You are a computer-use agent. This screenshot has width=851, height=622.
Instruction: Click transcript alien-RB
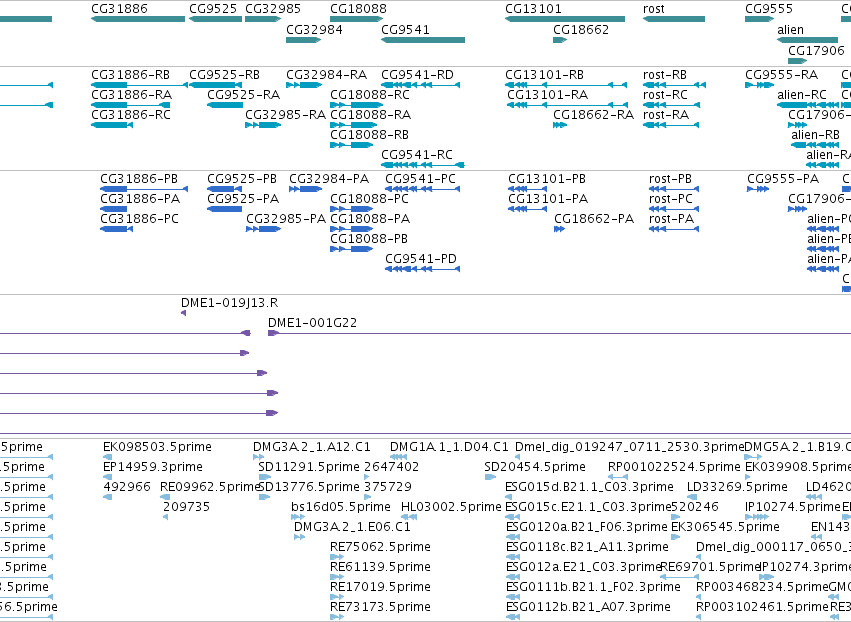pyautogui.click(x=815, y=135)
